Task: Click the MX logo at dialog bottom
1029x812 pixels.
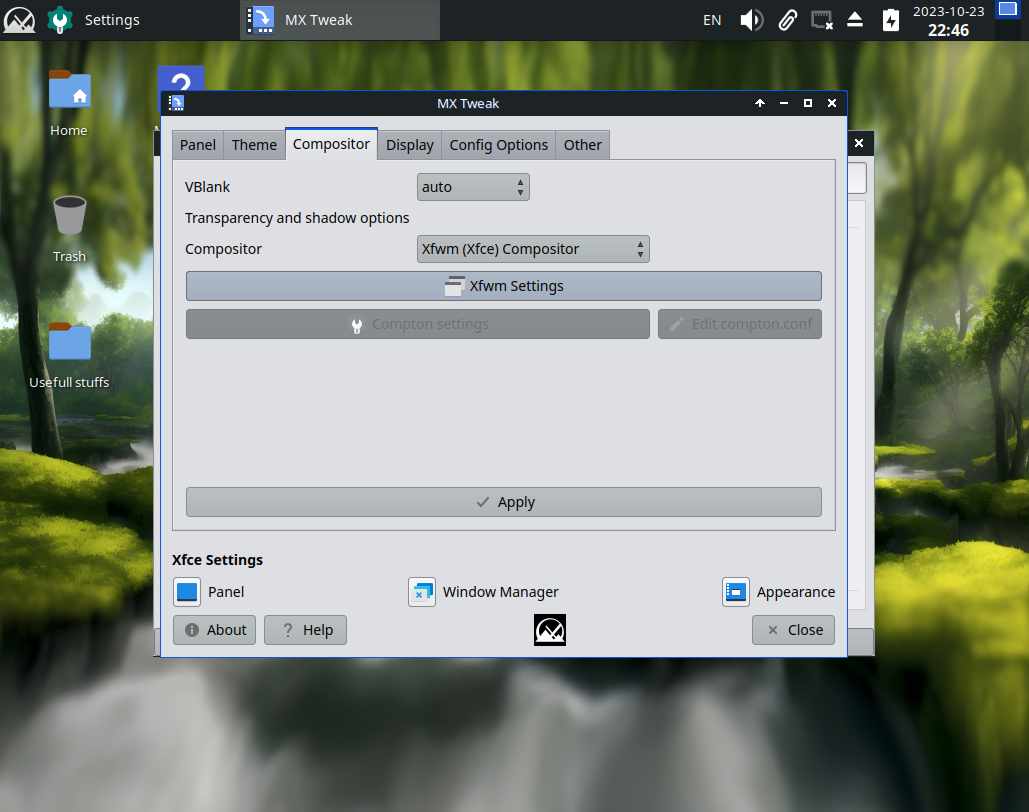Action: pyautogui.click(x=549, y=630)
